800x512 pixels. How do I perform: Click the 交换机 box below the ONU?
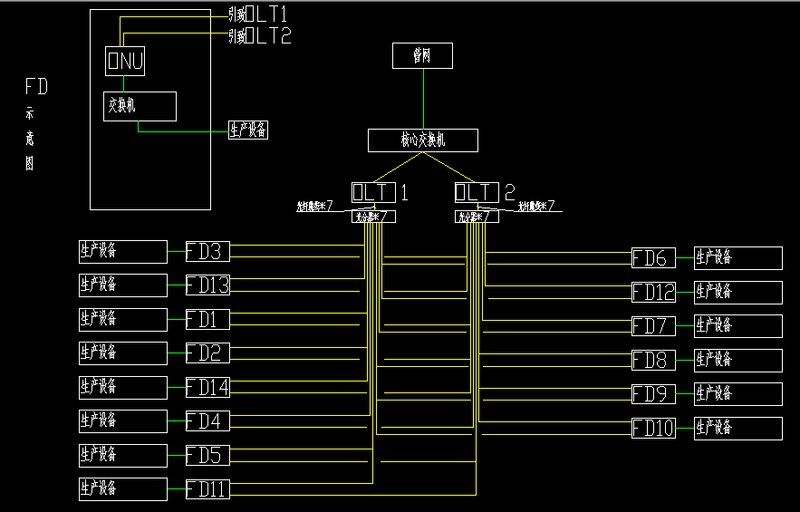tap(140, 106)
